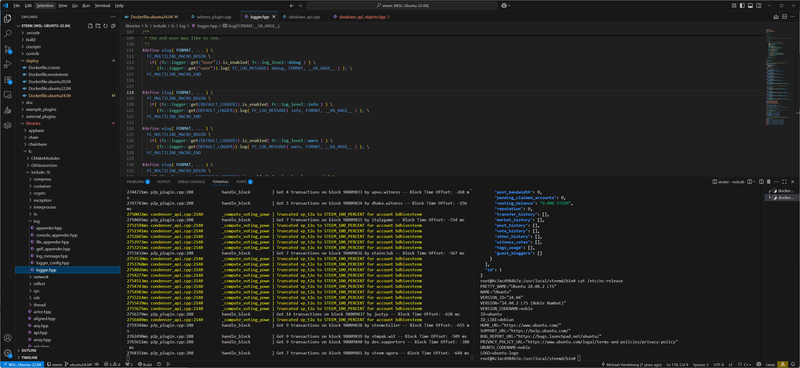
Task: Open the Explorer view in the activity bar
Action: pos(8,19)
